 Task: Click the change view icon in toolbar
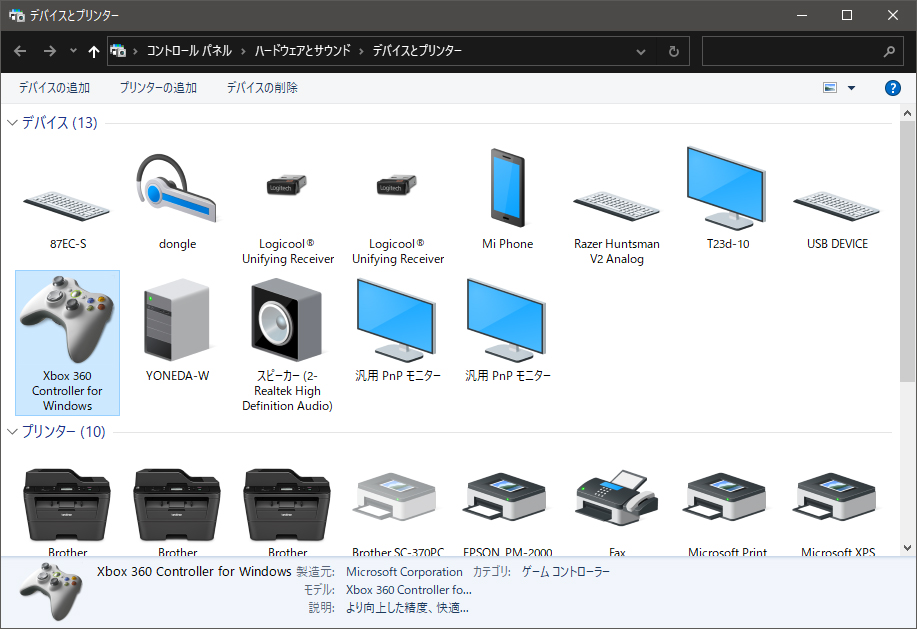(830, 88)
